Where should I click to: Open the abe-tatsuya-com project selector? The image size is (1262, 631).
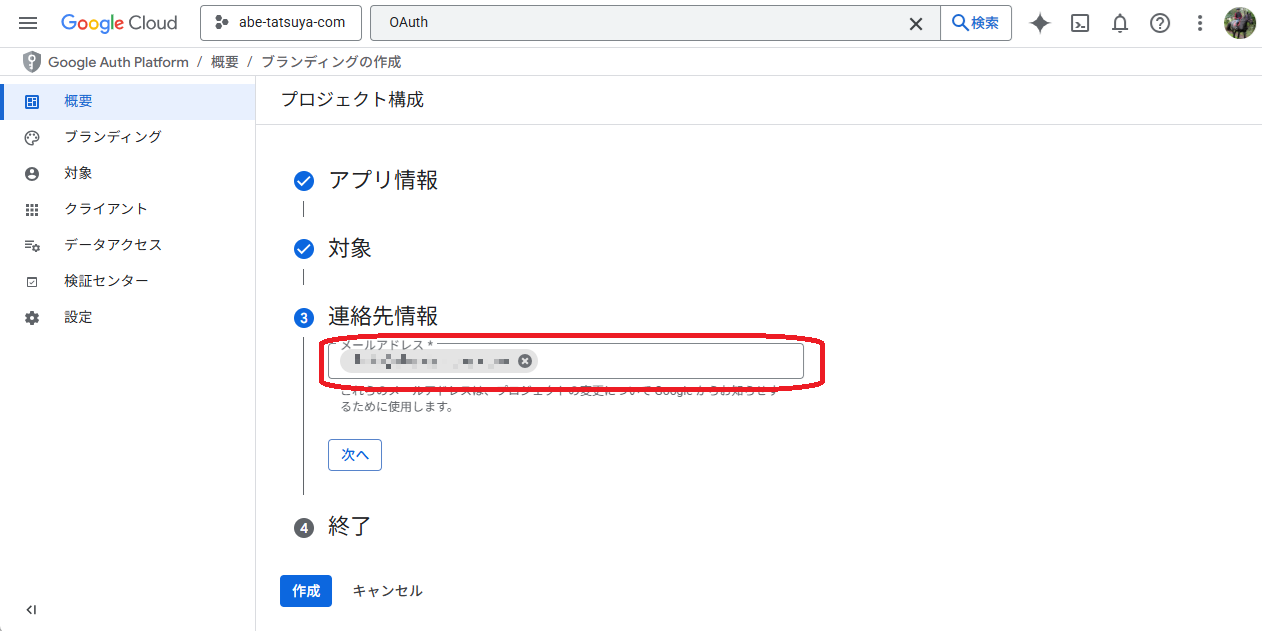tap(281, 23)
